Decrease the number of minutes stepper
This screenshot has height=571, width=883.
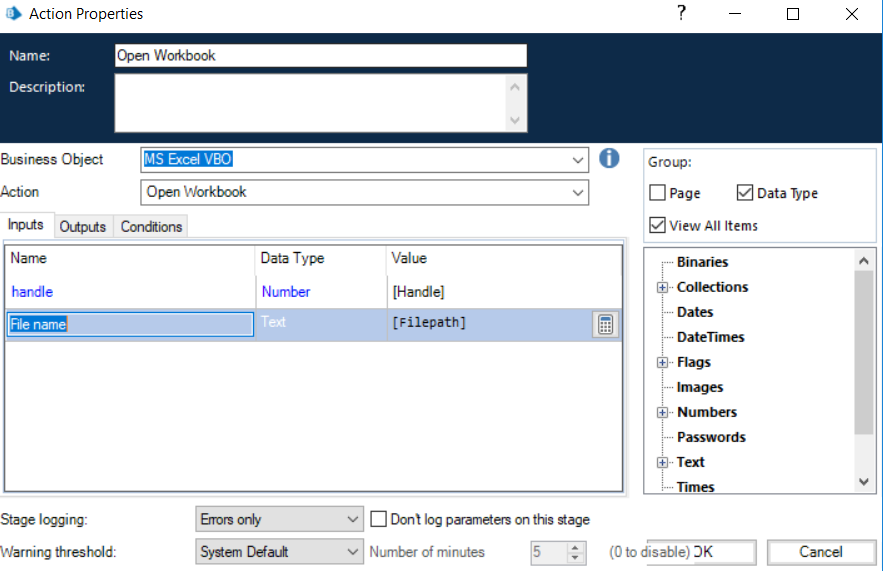pyautogui.click(x=575, y=557)
